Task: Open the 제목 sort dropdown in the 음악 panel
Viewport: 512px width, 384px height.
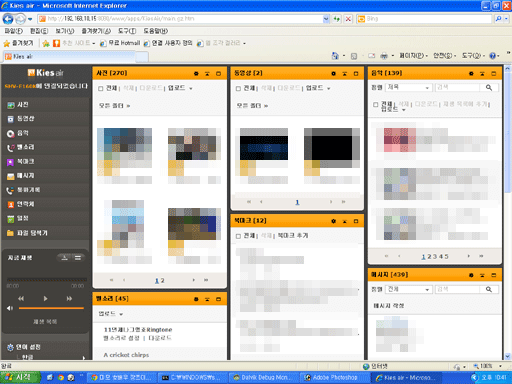Action: pos(408,87)
